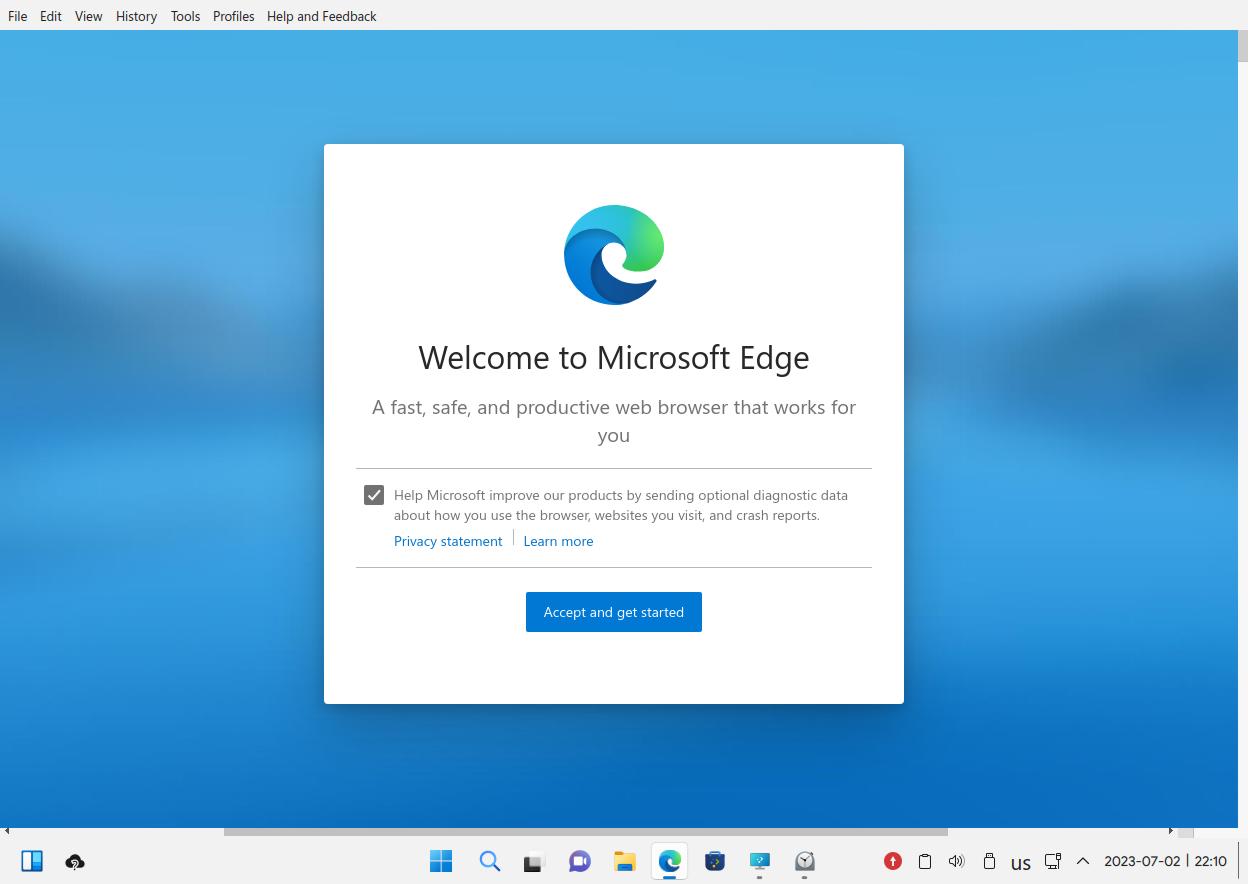The image size is (1248, 884).
Task: Click the Microsoft Edge logo
Action: (614, 255)
